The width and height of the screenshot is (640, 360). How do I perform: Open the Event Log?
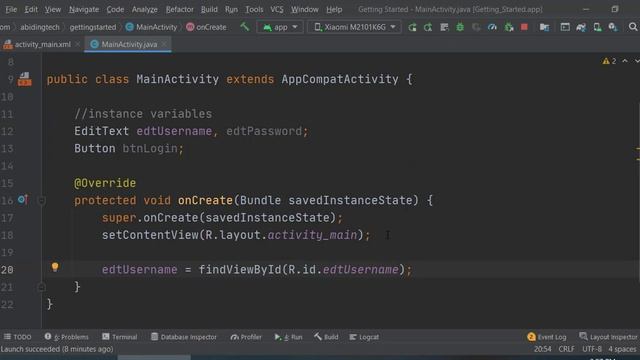(547, 337)
